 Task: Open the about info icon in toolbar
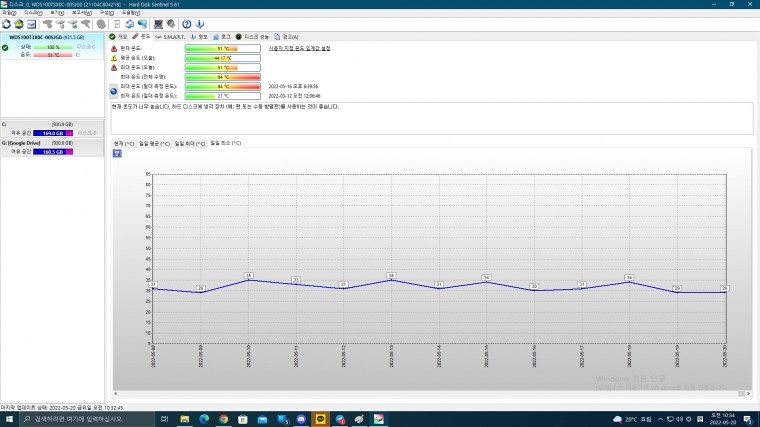click(200, 24)
